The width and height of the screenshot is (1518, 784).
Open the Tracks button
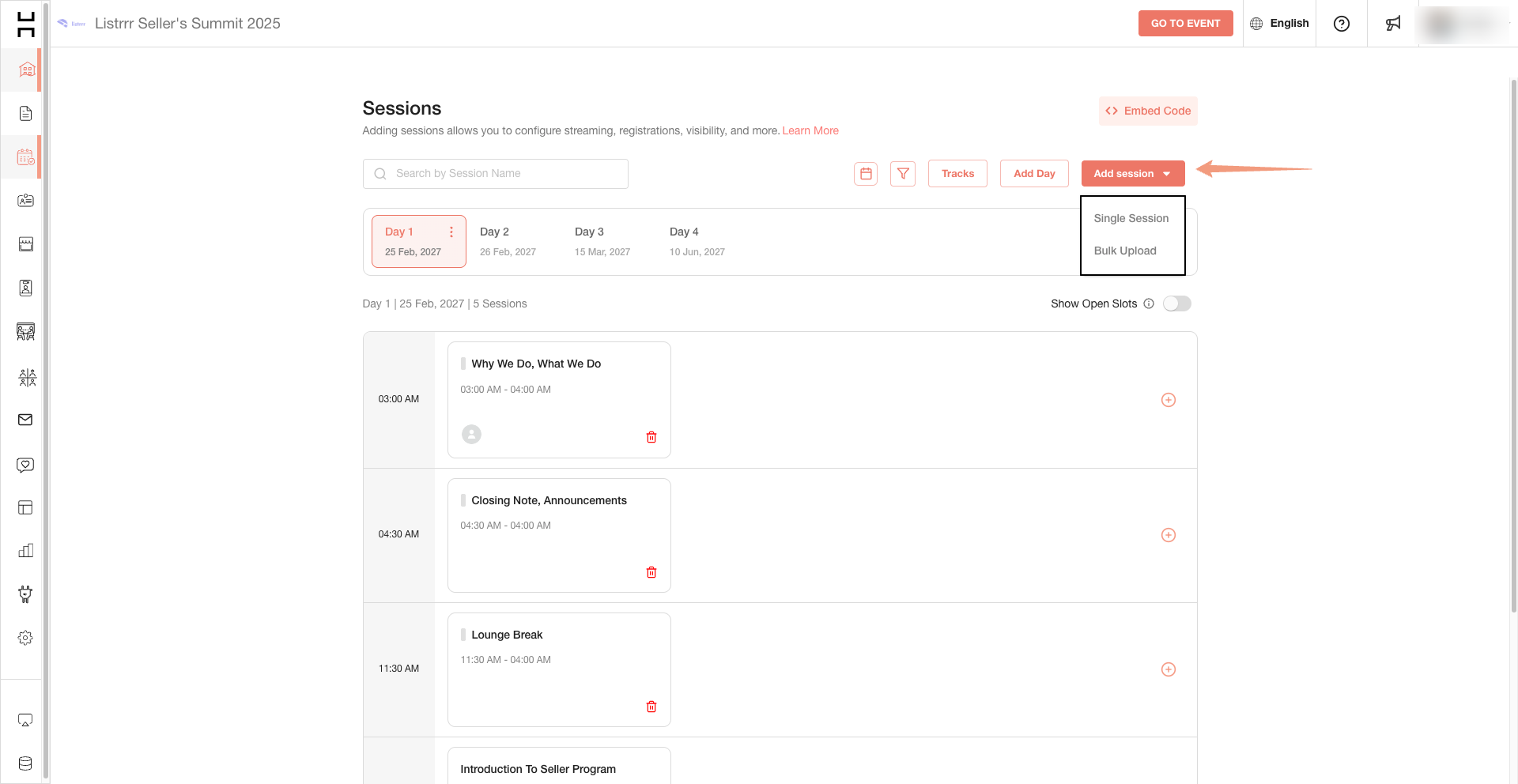point(957,174)
